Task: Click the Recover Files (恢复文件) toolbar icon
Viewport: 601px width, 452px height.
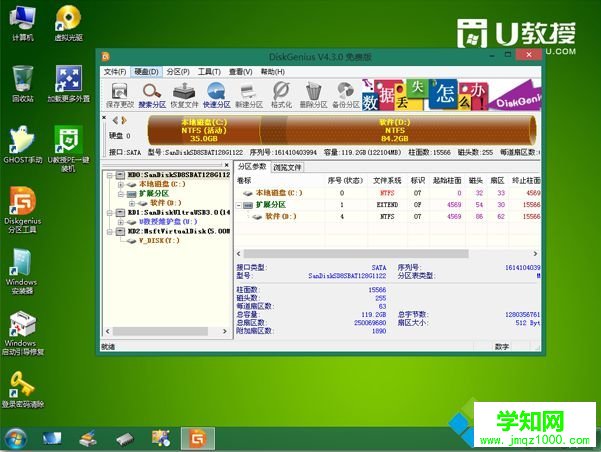Action: 184,95
